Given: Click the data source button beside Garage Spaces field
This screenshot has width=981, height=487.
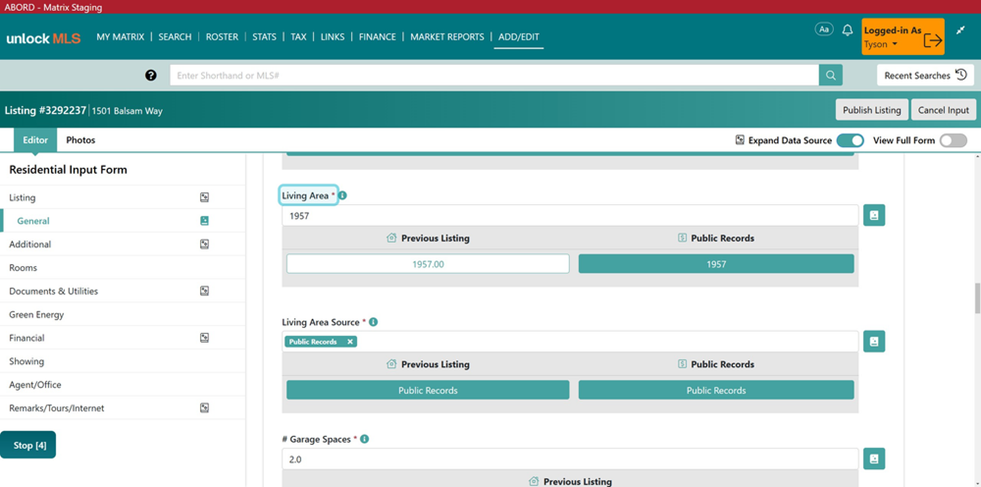Looking at the screenshot, I should [x=874, y=459].
